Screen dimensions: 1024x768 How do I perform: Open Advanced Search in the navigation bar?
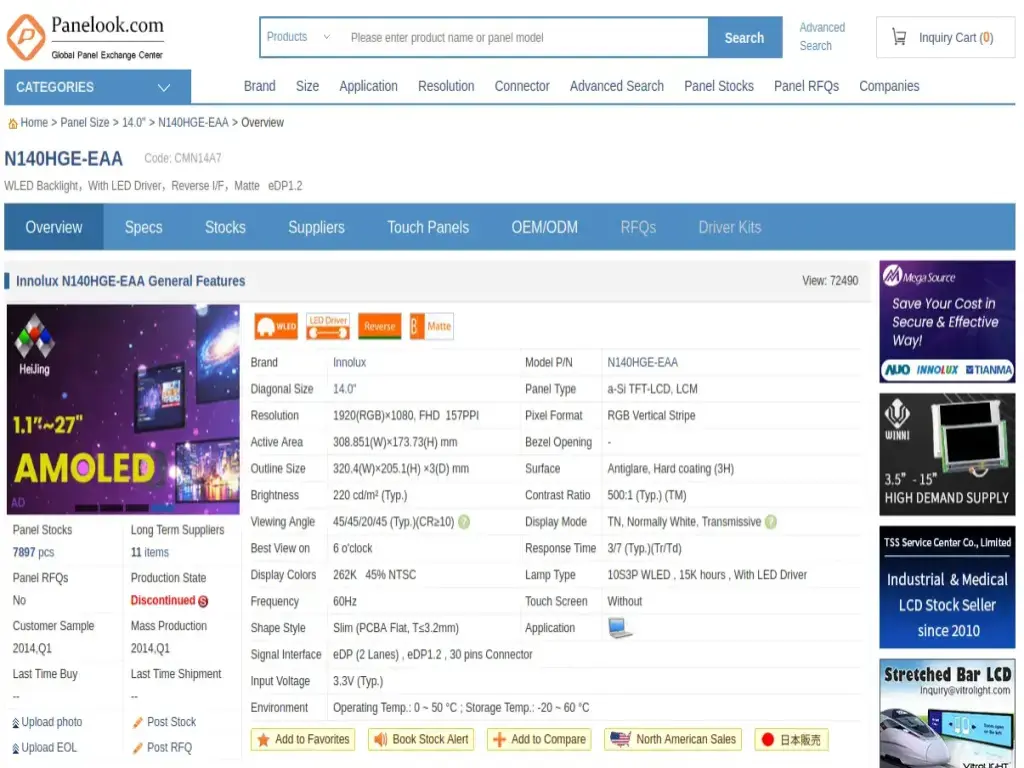click(x=616, y=86)
